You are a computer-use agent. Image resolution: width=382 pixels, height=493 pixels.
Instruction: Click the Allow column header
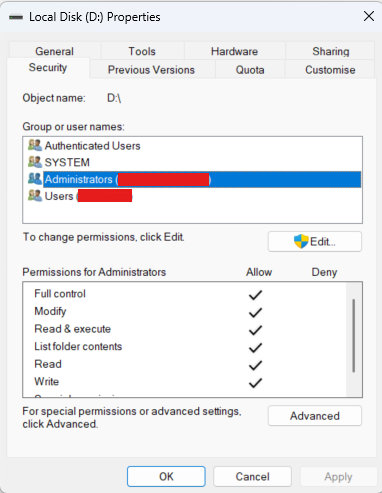259,272
